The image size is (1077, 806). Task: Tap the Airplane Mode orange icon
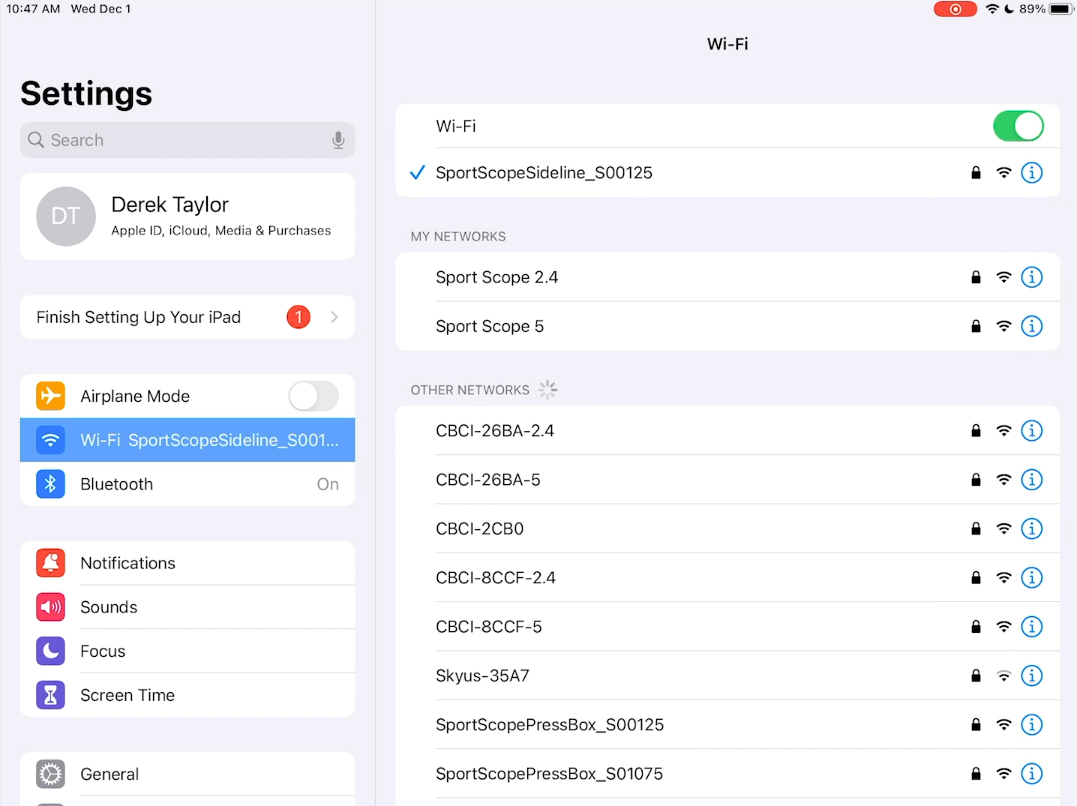[x=51, y=396]
